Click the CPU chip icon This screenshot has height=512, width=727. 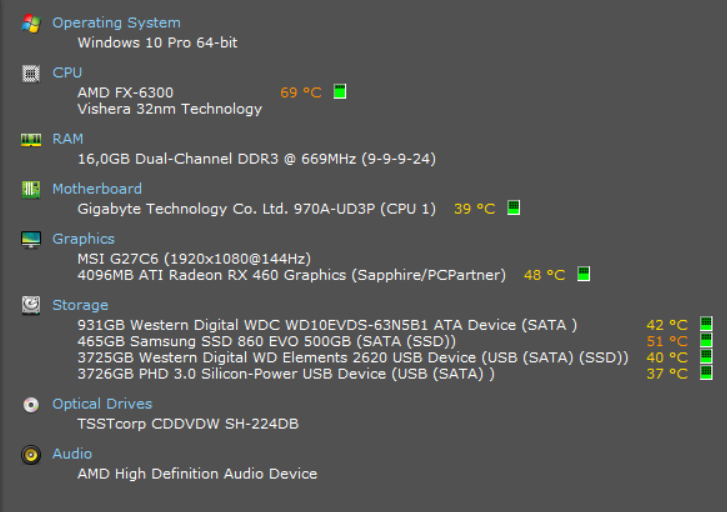click(31, 73)
